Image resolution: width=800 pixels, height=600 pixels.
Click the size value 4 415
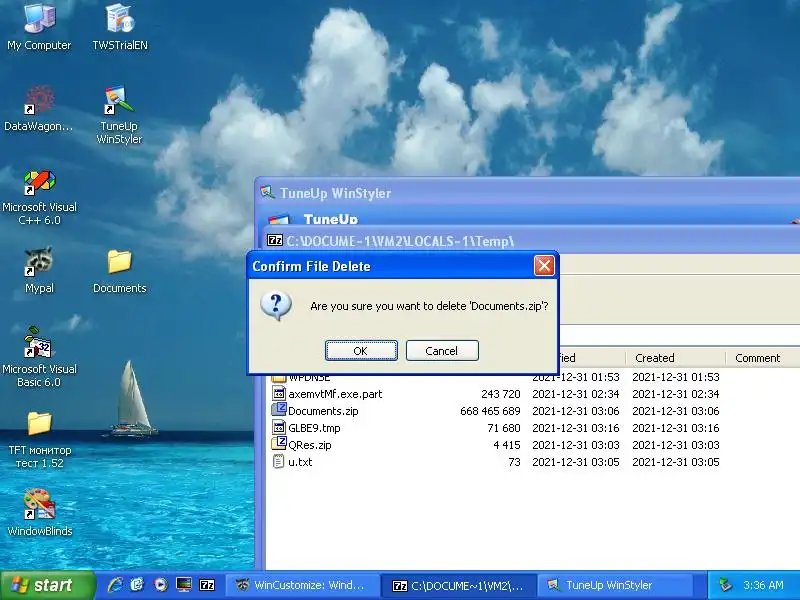[x=507, y=445]
